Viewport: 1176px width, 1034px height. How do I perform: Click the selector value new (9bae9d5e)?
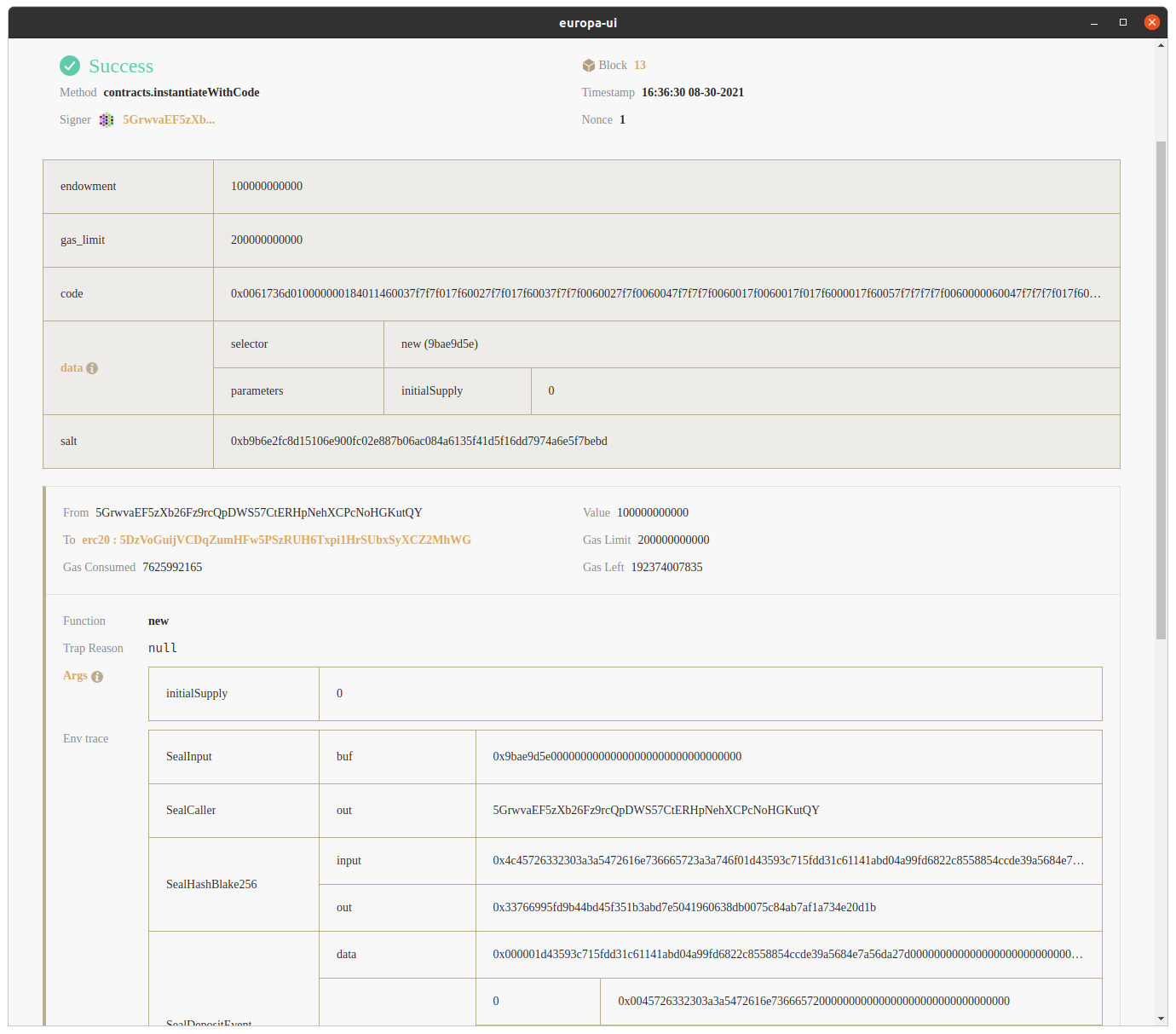coord(440,344)
